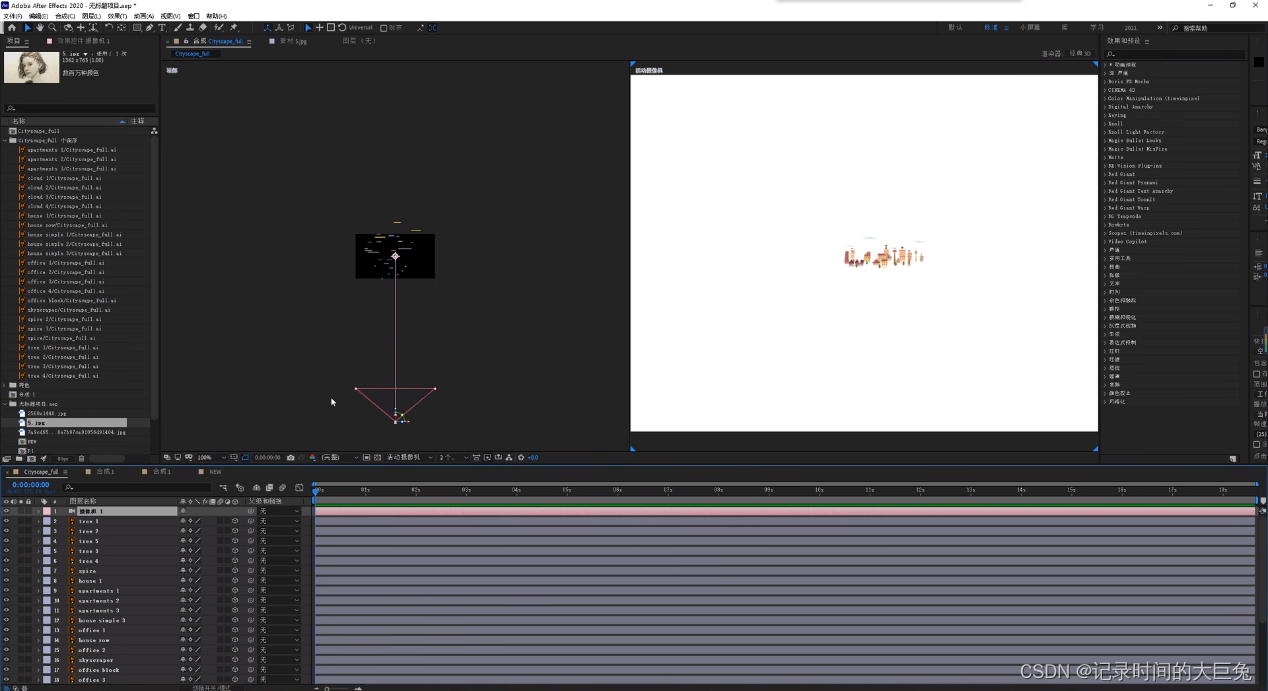Take a snapshot with the camera icon
This screenshot has width=1268, height=691.
[290, 457]
